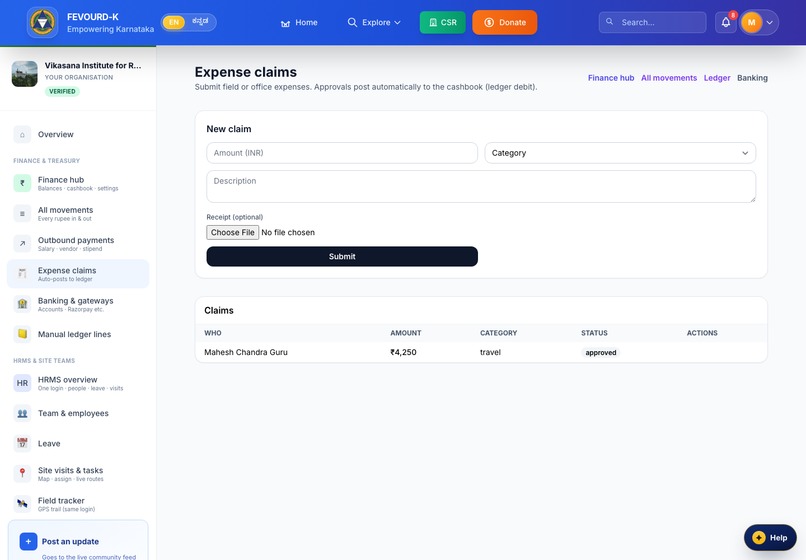Open the Category dropdown
This screenshot has width=806, height=560.
tap(620, 153)
